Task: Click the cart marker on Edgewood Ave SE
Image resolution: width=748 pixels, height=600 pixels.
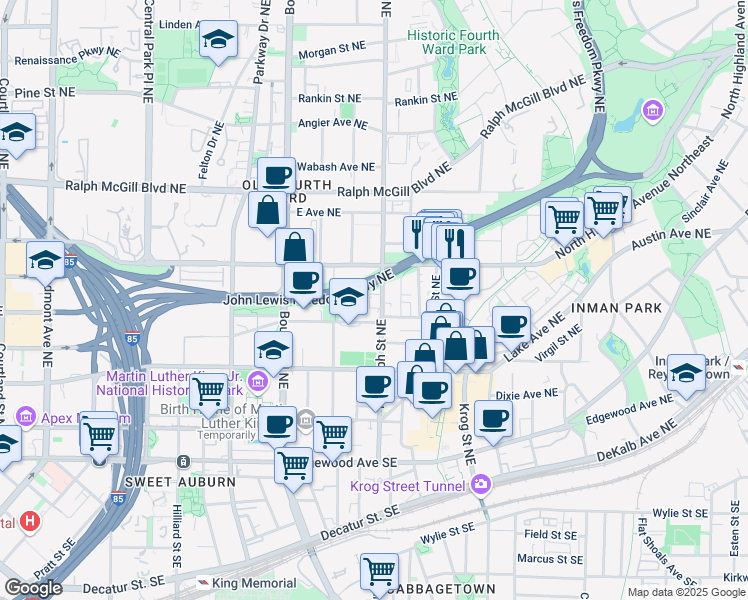Action: coord(293,467)
